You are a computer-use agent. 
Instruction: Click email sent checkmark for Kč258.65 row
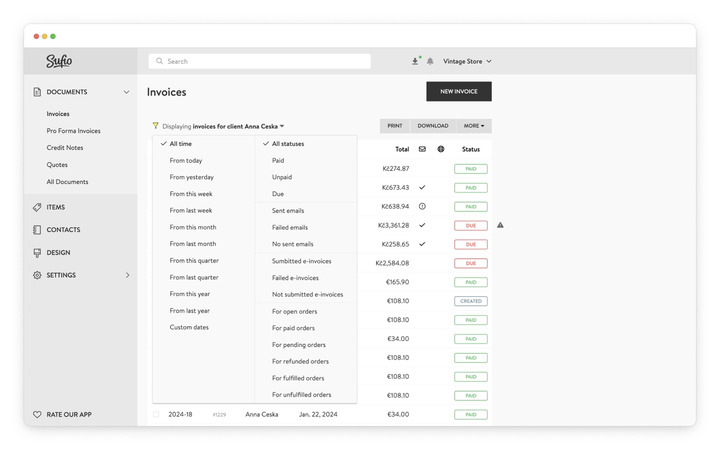422,244
